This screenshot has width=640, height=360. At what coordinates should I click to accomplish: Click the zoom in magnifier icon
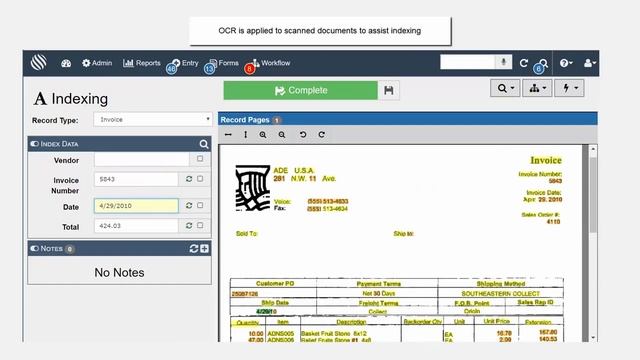263,135
